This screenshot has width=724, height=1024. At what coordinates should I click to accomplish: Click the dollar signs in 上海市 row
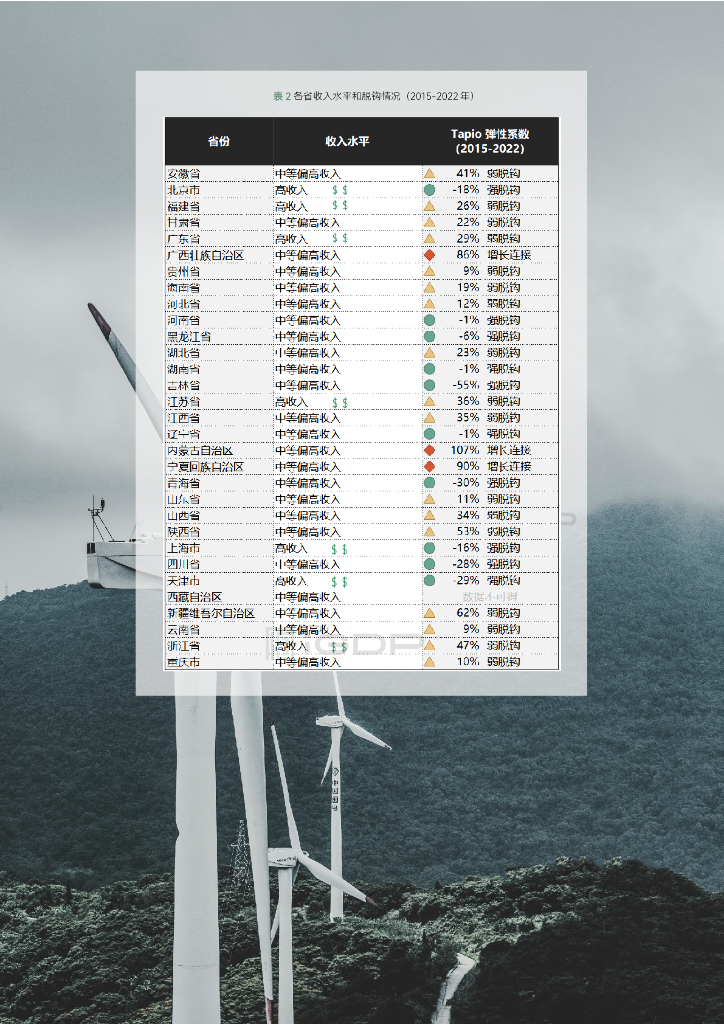(339, 549)
